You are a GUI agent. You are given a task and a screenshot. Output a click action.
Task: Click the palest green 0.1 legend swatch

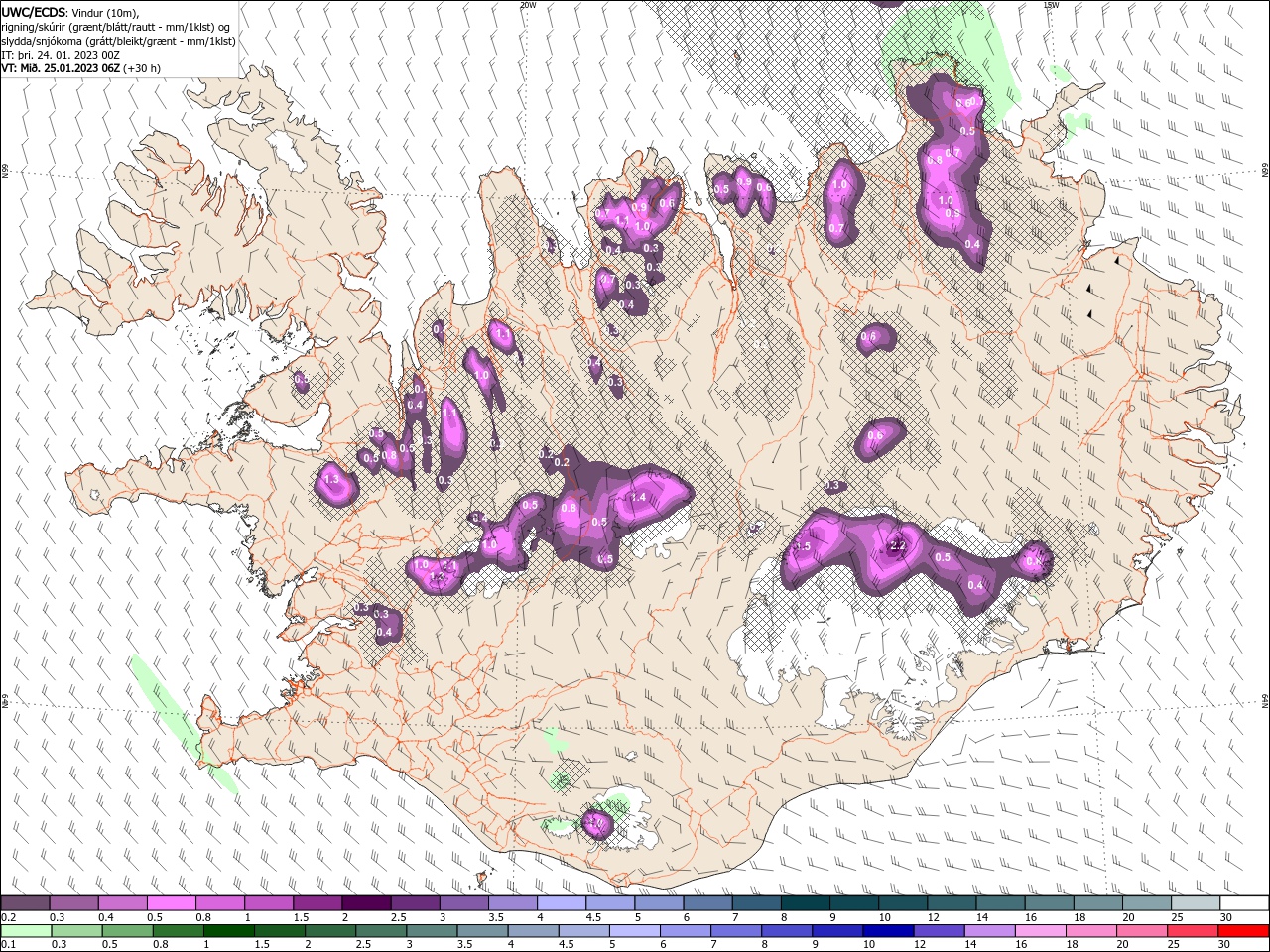26,931
